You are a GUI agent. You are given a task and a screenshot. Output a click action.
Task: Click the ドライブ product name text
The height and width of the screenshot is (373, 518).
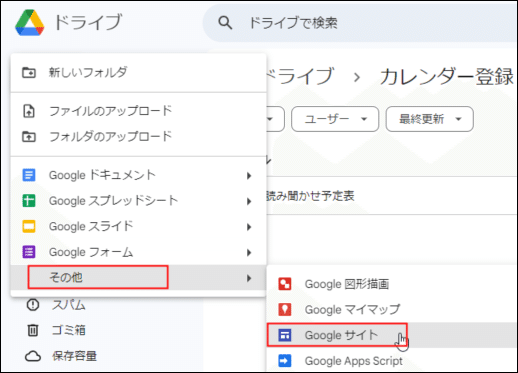pyautogui.click(x=88, y=23)
